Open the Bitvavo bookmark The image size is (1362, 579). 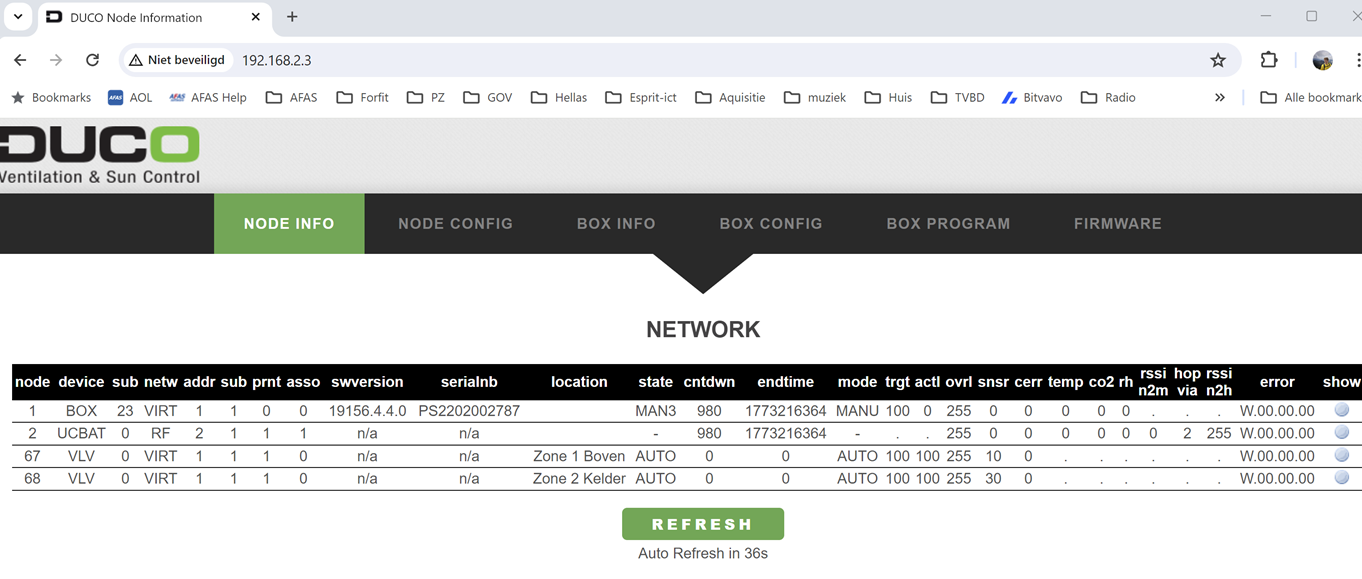tap(1033, 97)
